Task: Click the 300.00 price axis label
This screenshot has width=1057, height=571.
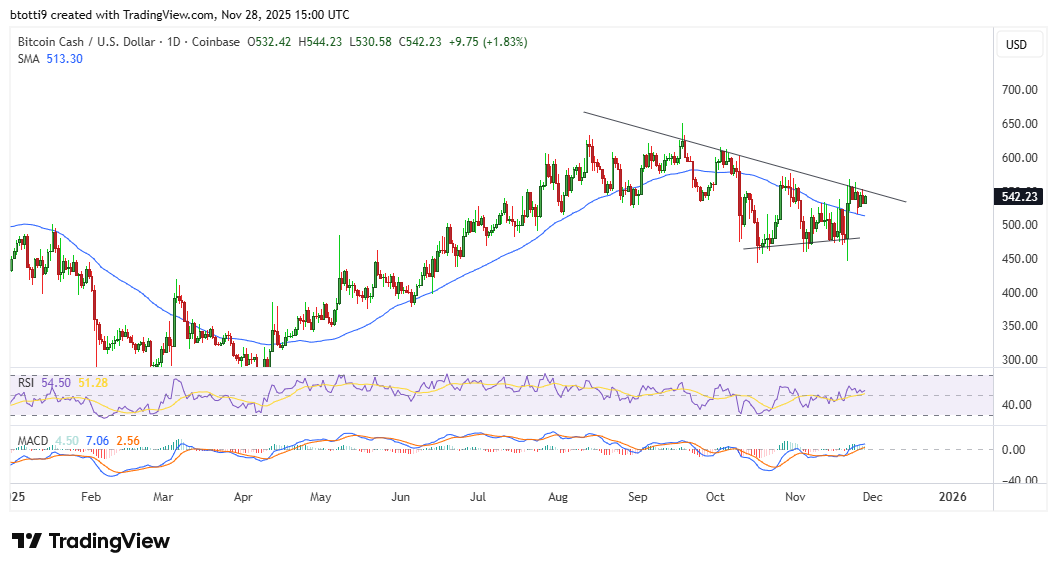Action: tap(1019, 360)
